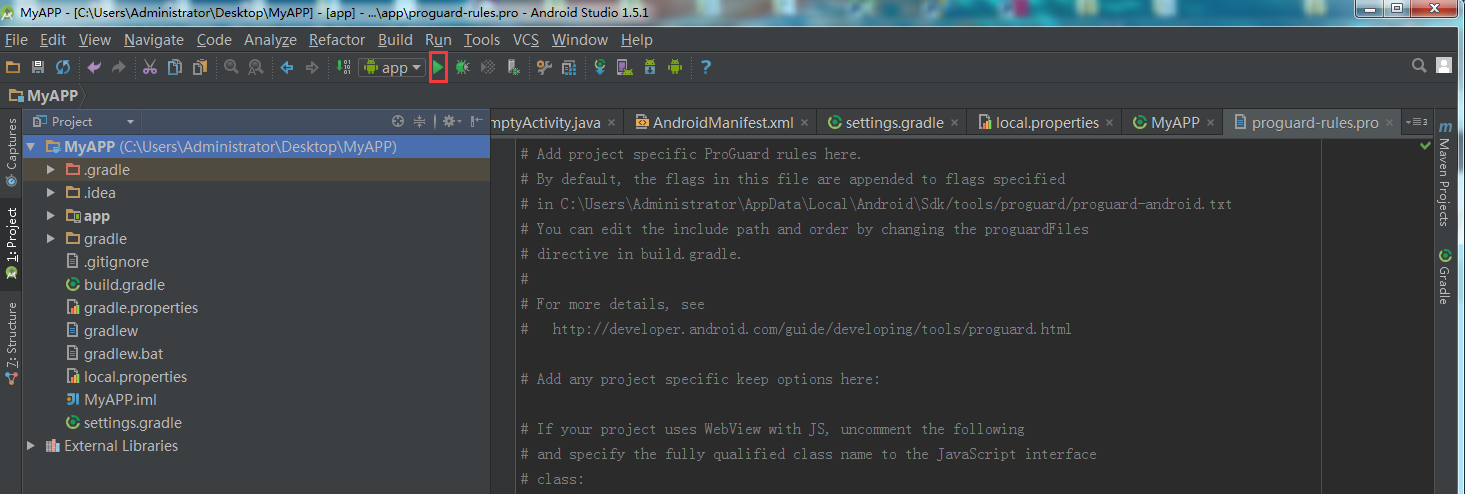The image size is (1465, 494).
Task: Toggle the Gradle side panel
Action: point(1445,277)
